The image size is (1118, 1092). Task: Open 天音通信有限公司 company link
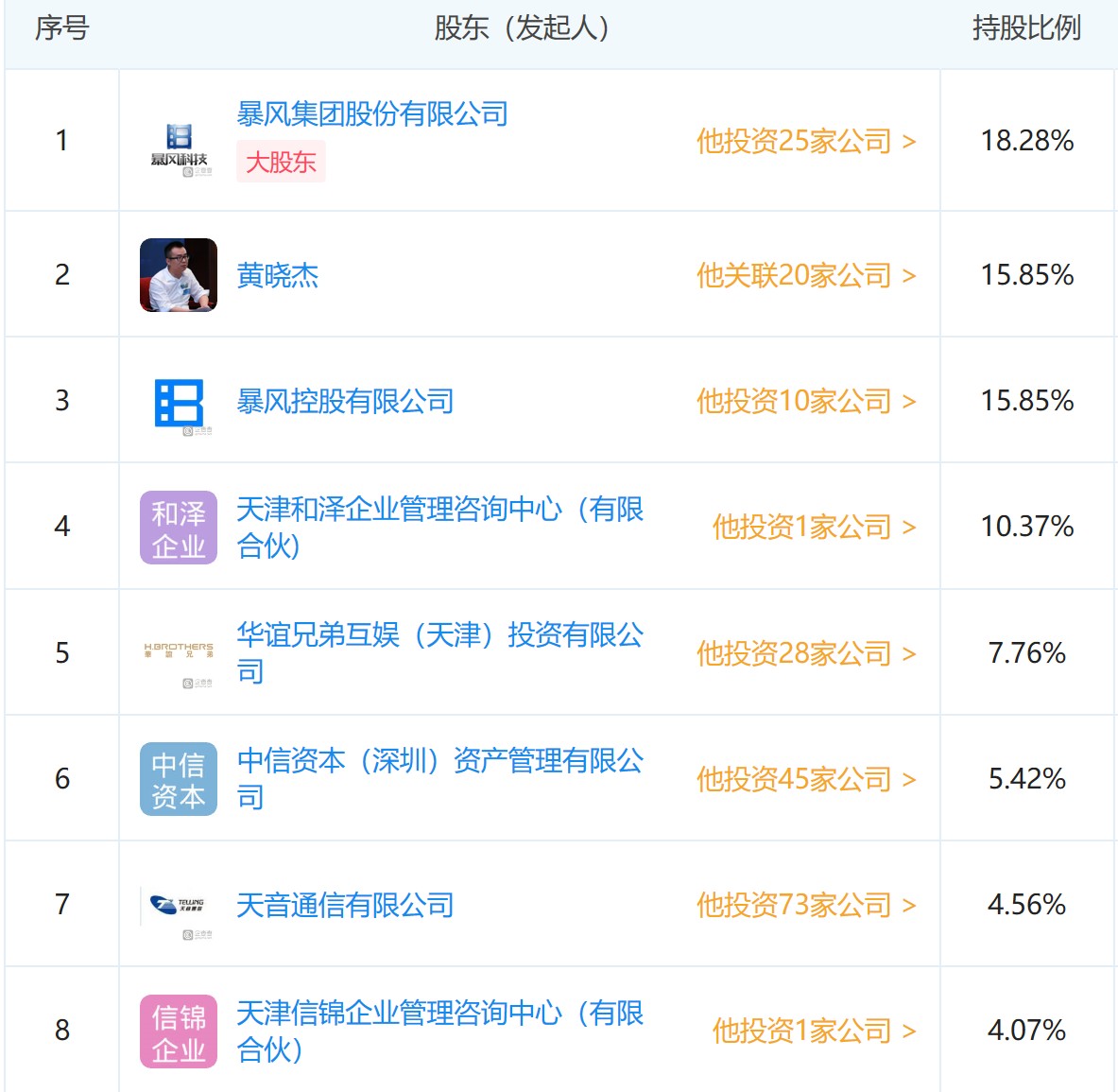(345, 905)
